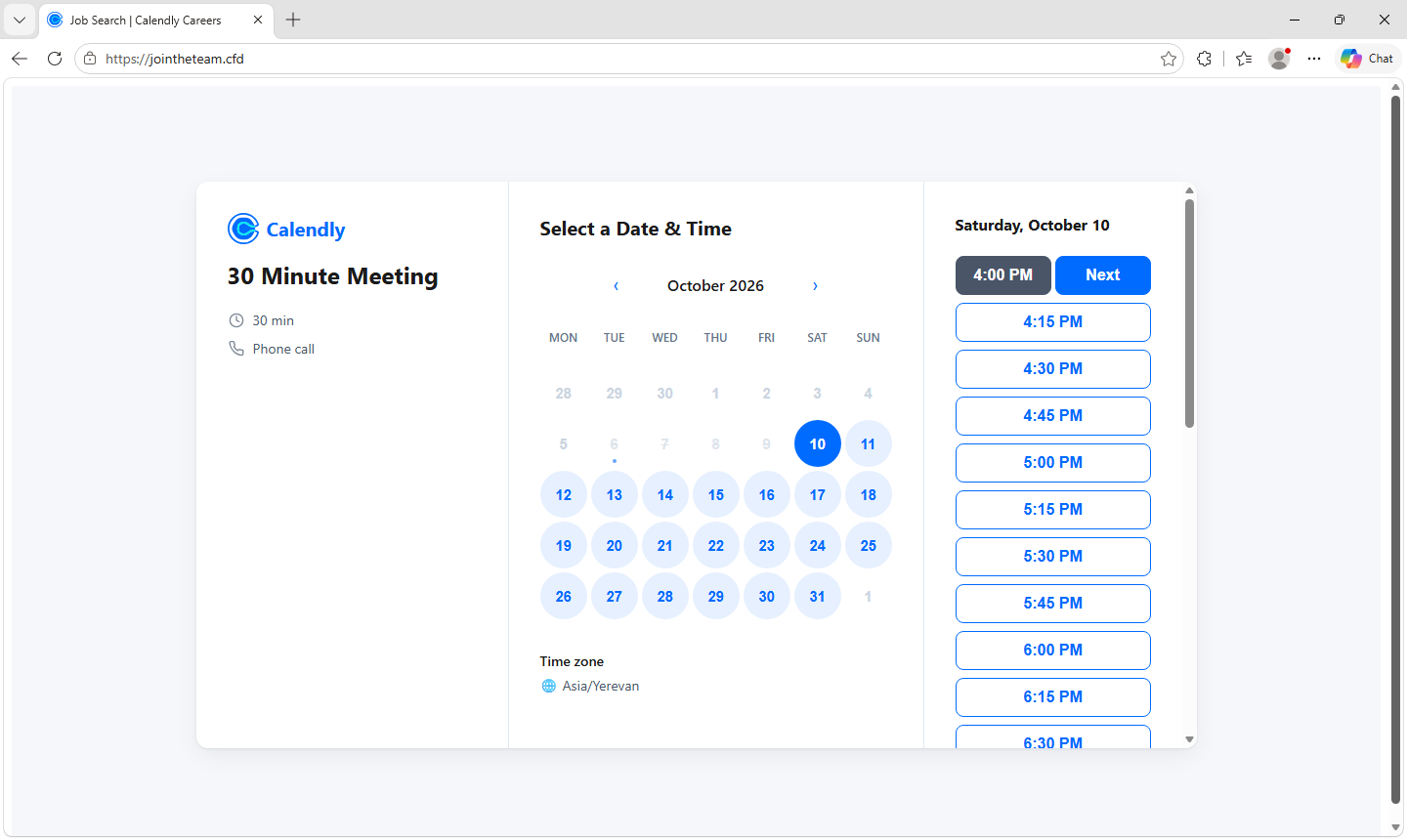Image resolution: width=1407 pixels, height=840 pixels.
Task: Open Copilot Chat
Action: [1367, 59]
